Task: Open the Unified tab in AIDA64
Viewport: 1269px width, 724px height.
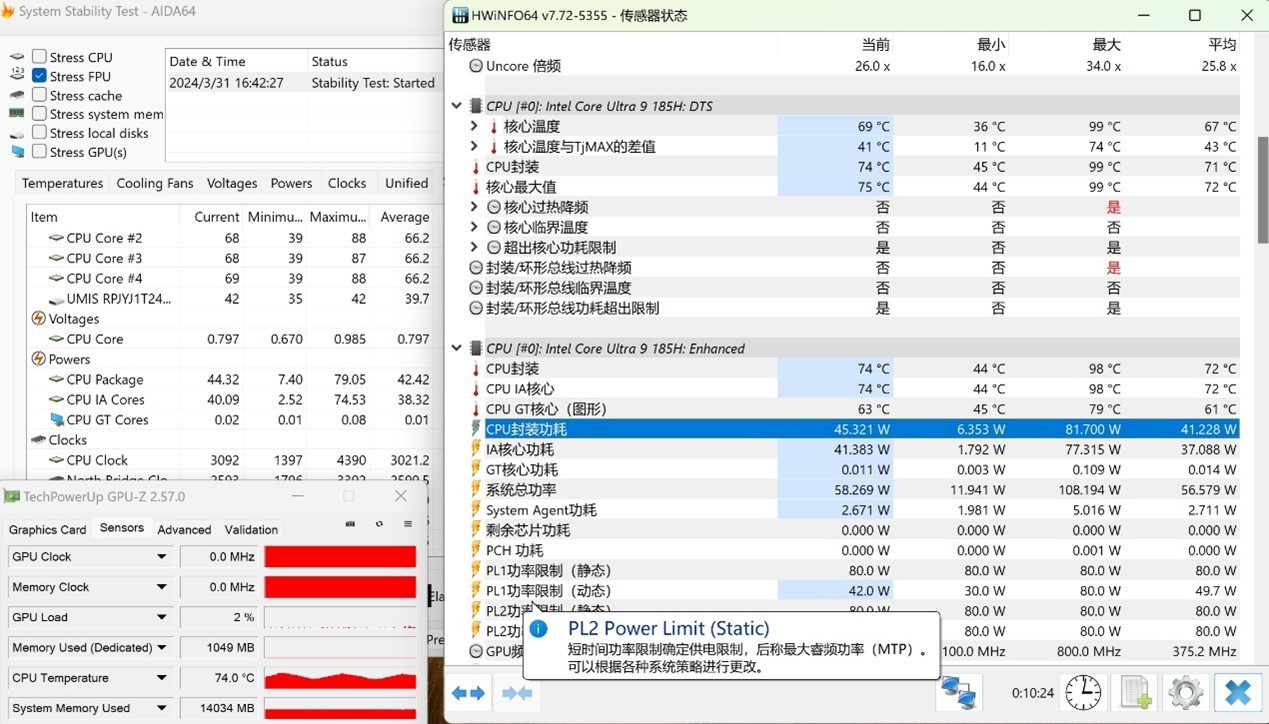Action: click(407, 183)
